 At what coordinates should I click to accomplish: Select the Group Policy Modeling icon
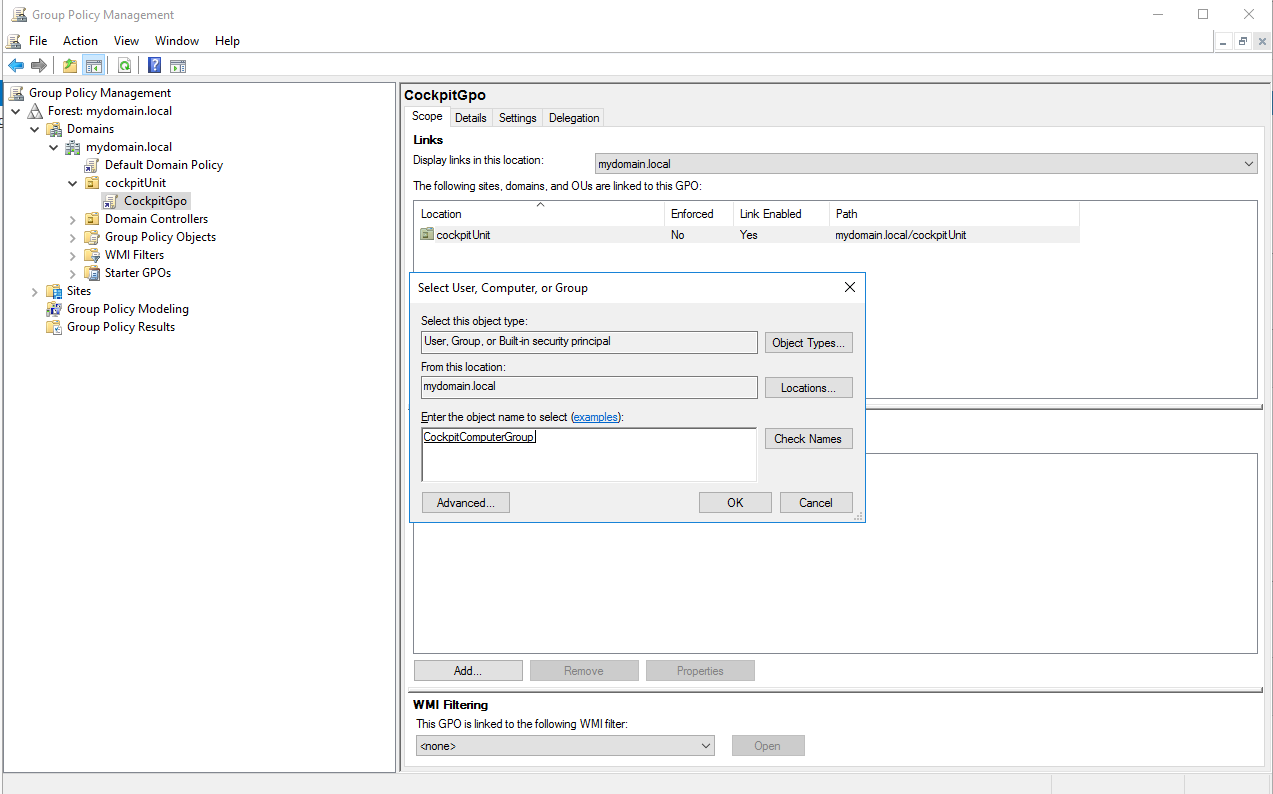tap(54, 309)
